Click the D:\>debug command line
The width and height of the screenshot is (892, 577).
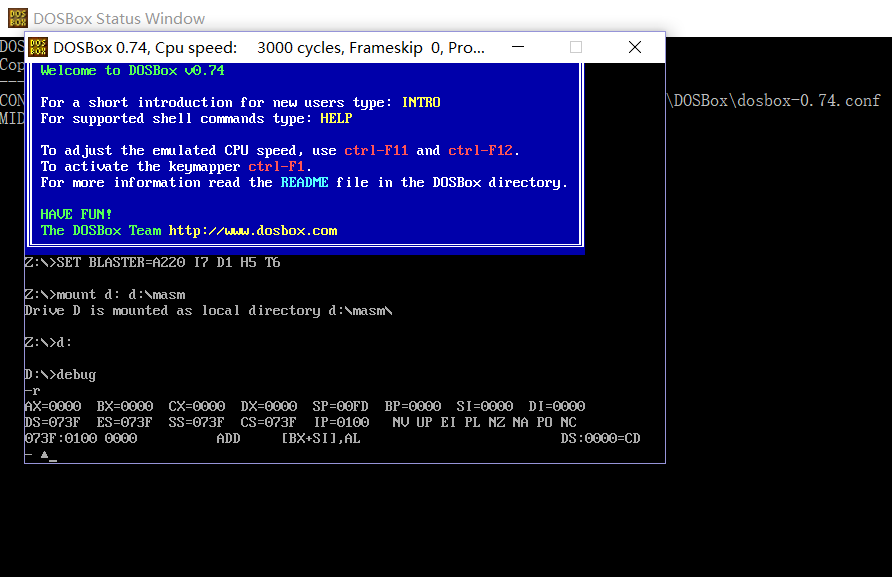[x=60, y=374]
